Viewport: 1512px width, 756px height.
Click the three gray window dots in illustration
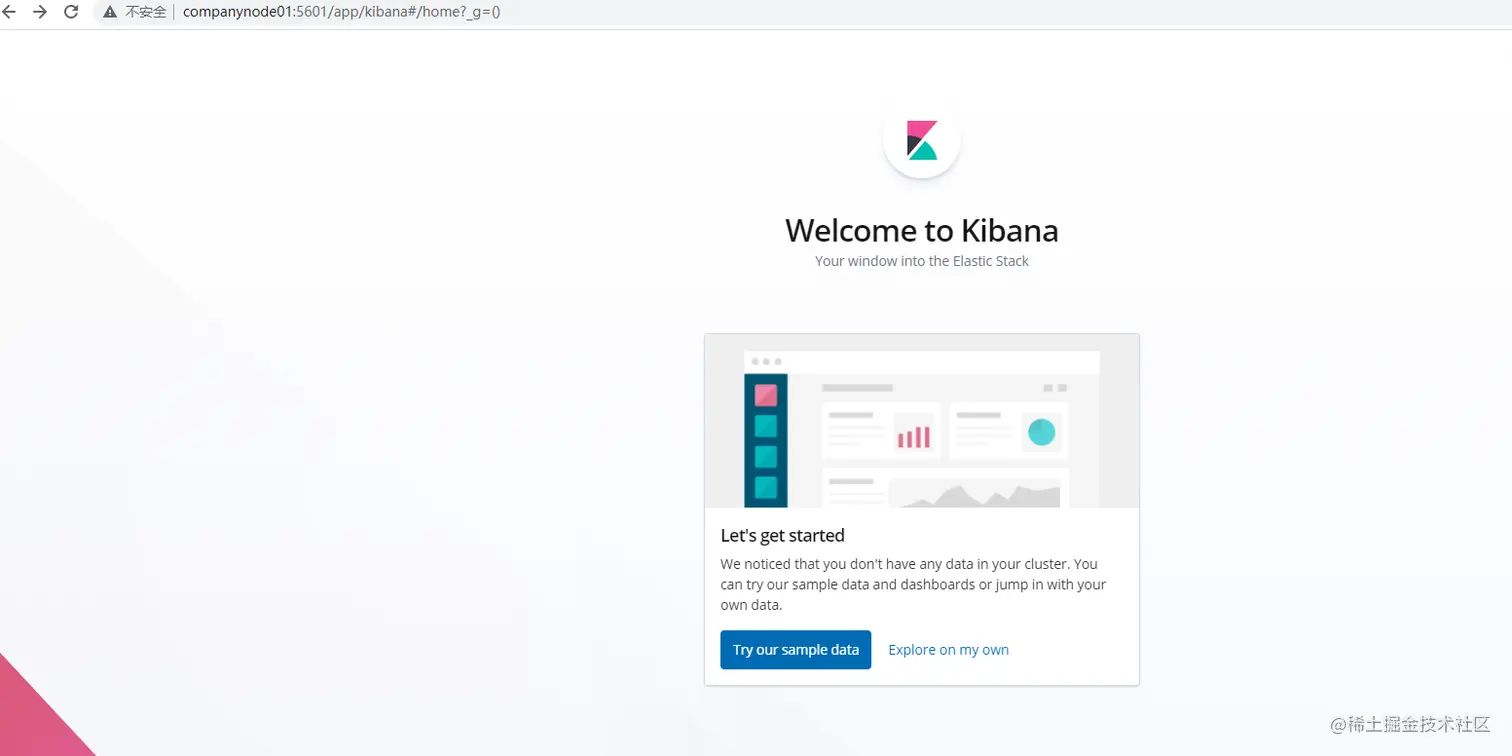click(x=766, y=361)
